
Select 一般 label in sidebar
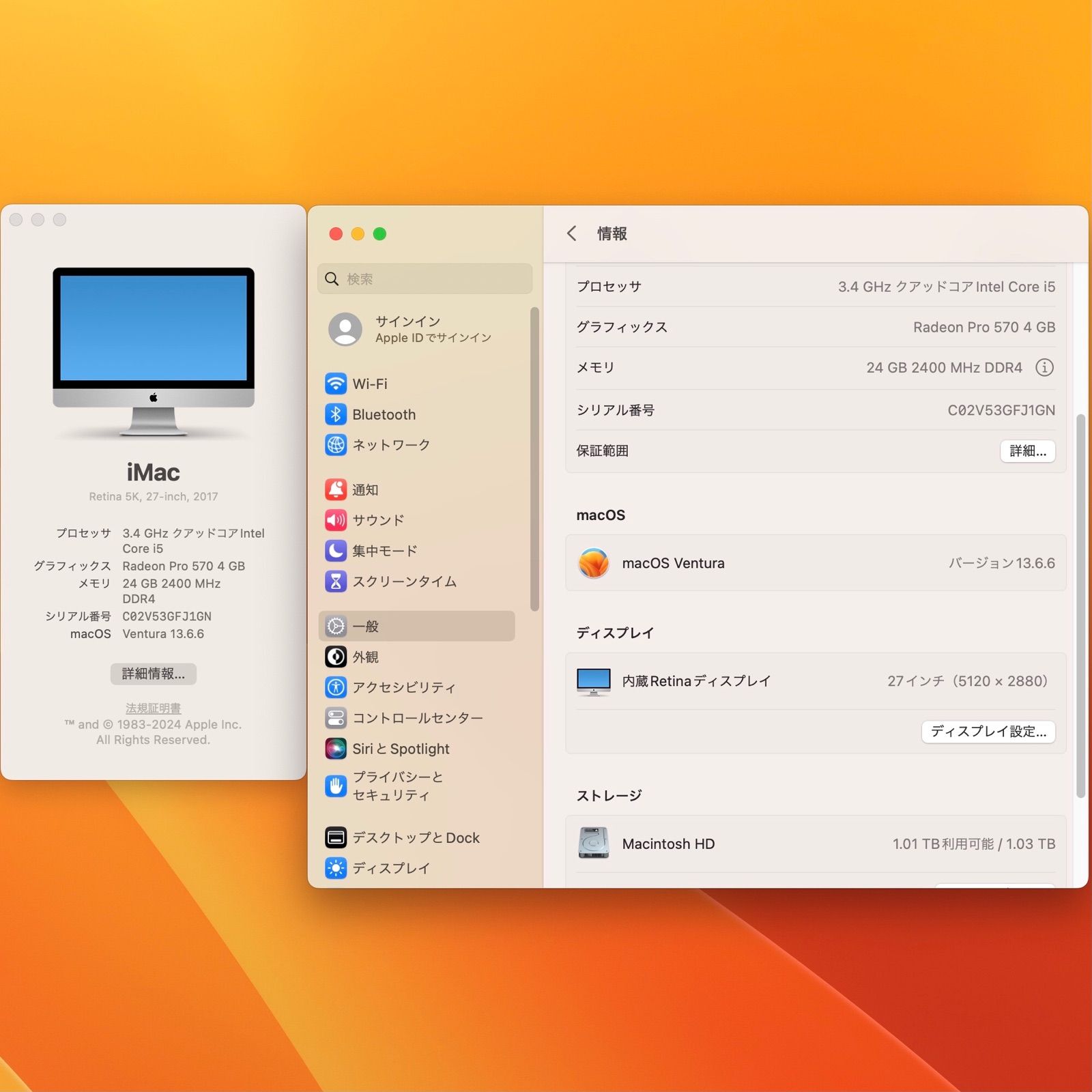tap(365, 626)
